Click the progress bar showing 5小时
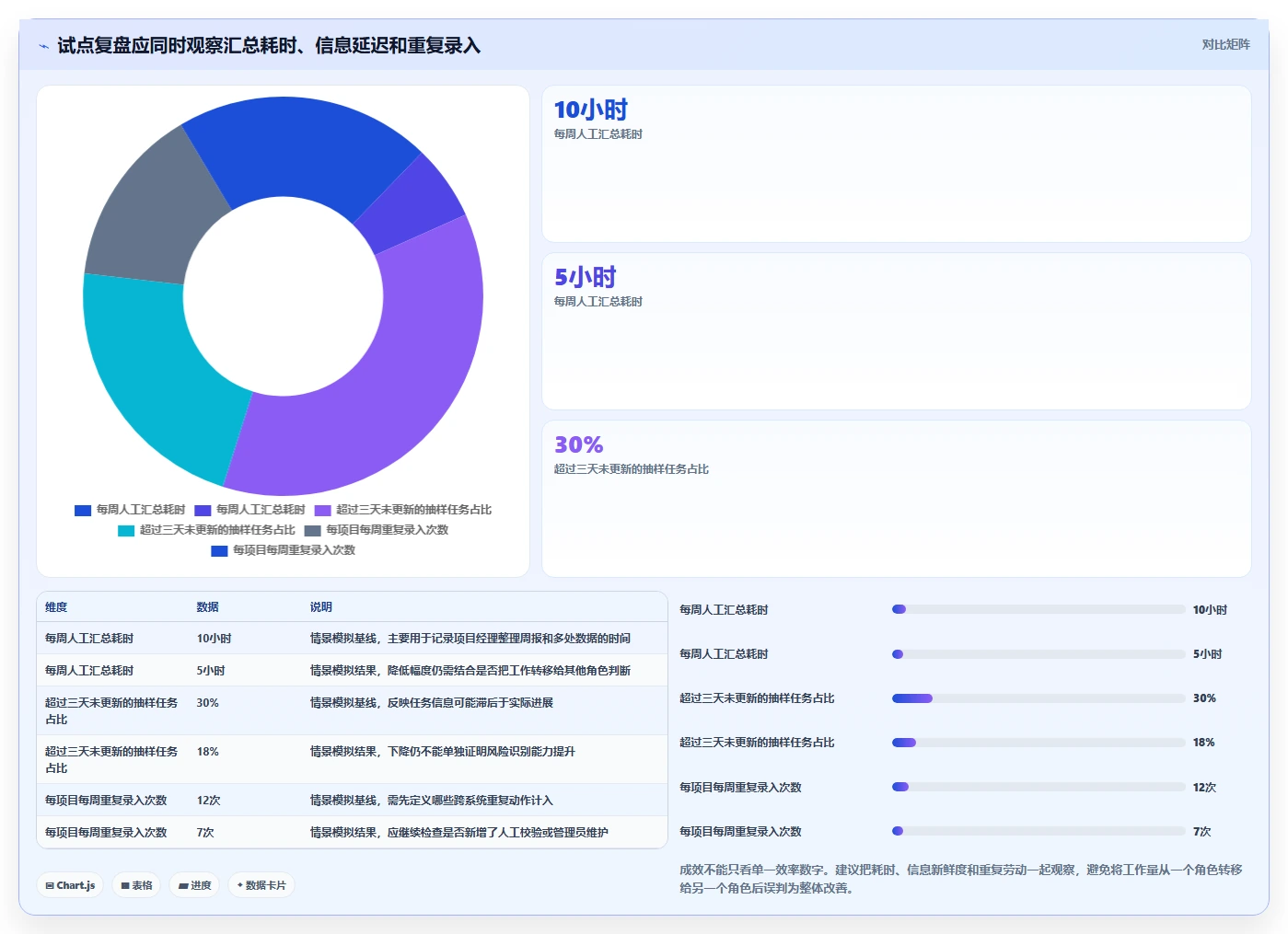The height and width of the screenshot is (934, 1288). pos(1039,654)
